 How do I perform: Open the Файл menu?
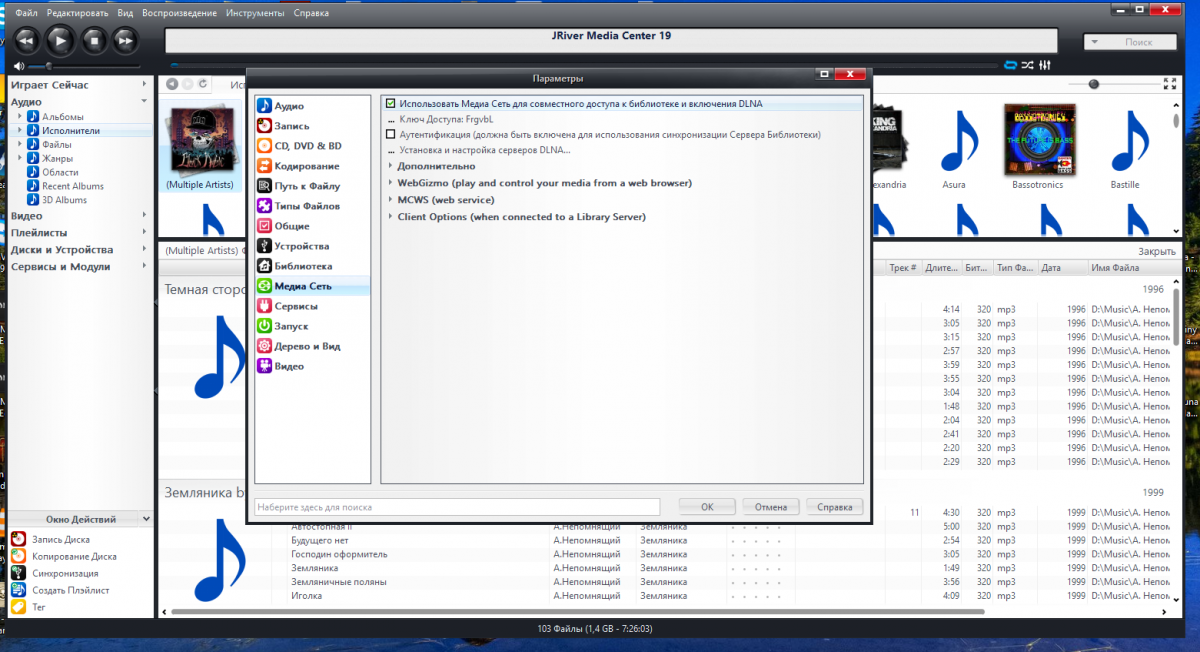(26, 13)
